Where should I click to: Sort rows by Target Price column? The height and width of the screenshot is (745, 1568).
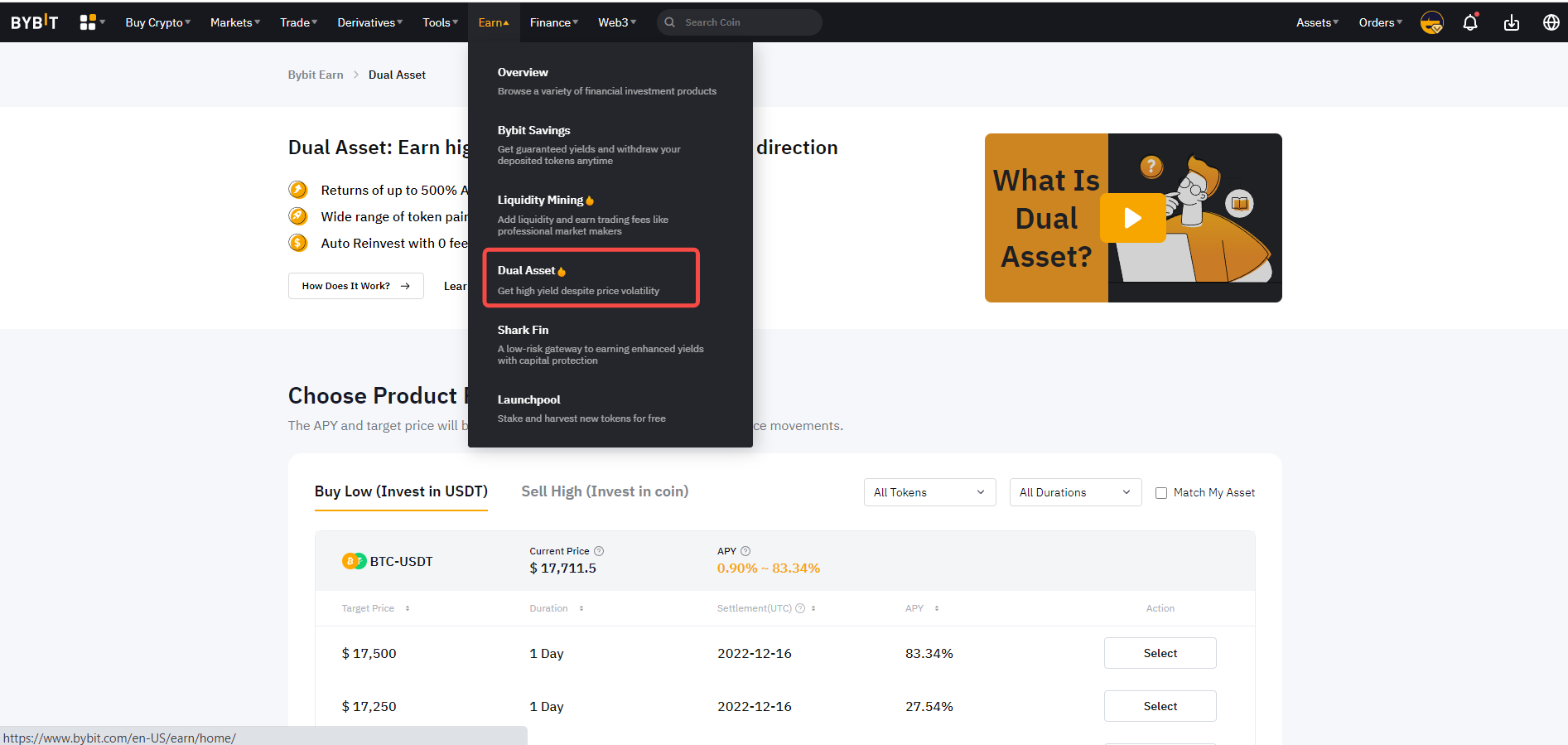407,608
